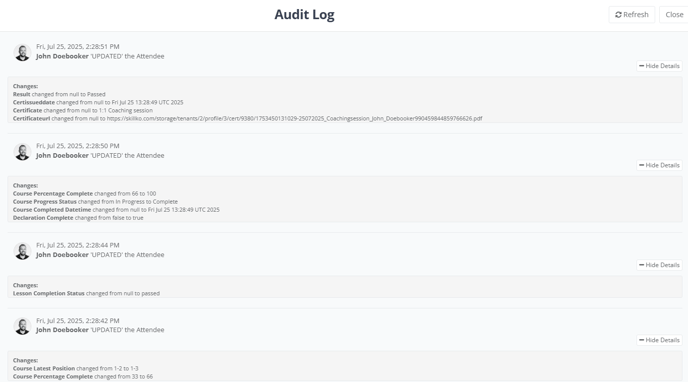Screen dimensions: 688x382
Task: Click the Course Progress Status change line
Action: point(95,202)
